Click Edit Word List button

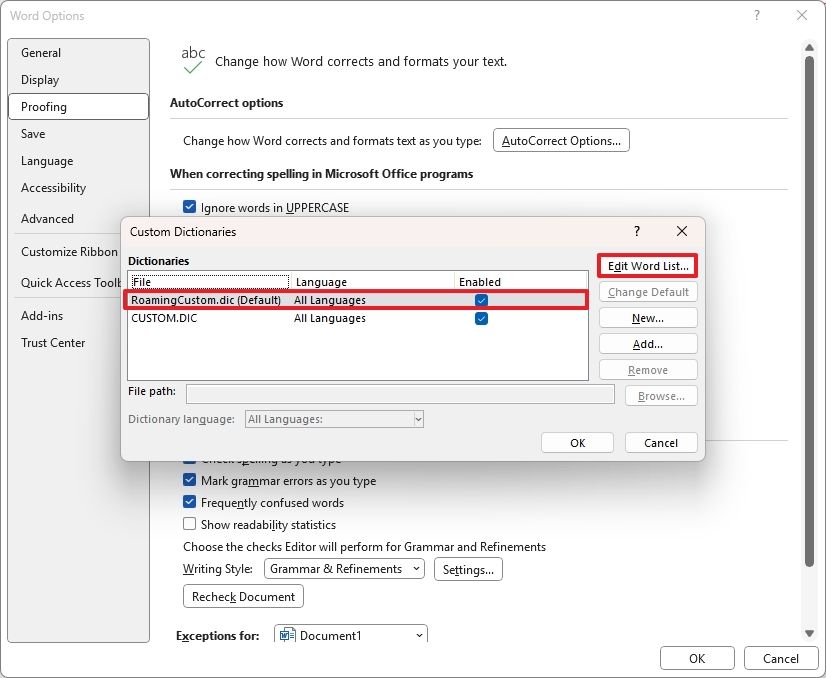point(647,265)
